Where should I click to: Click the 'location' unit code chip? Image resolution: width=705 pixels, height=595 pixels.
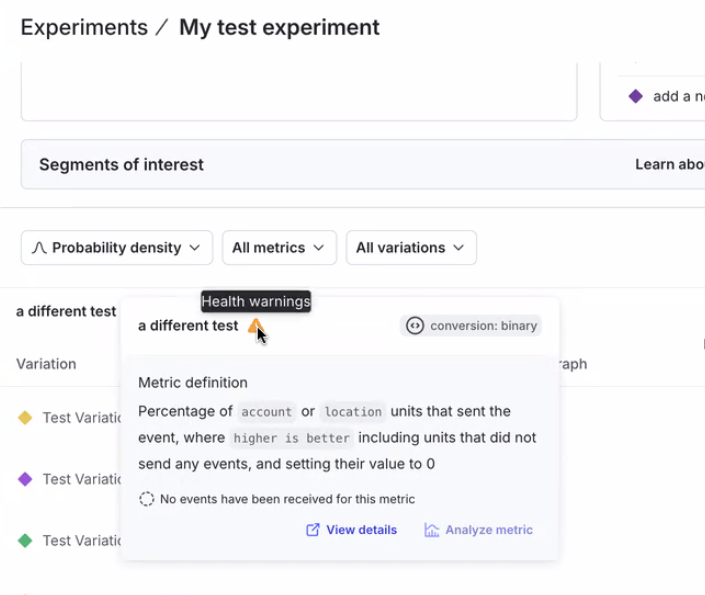[x=352, y=412]
